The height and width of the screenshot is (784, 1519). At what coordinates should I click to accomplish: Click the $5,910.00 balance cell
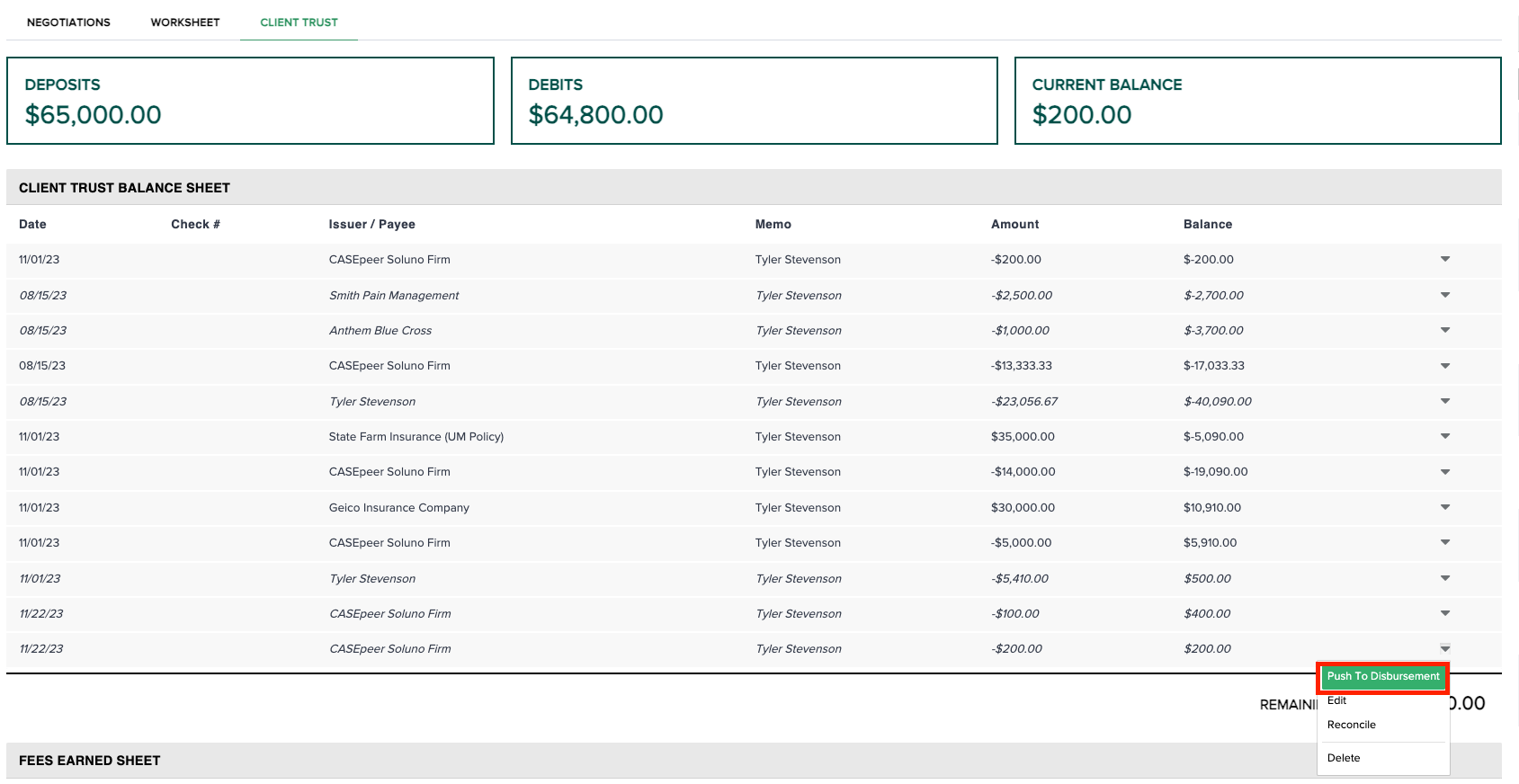[1211, 542]
